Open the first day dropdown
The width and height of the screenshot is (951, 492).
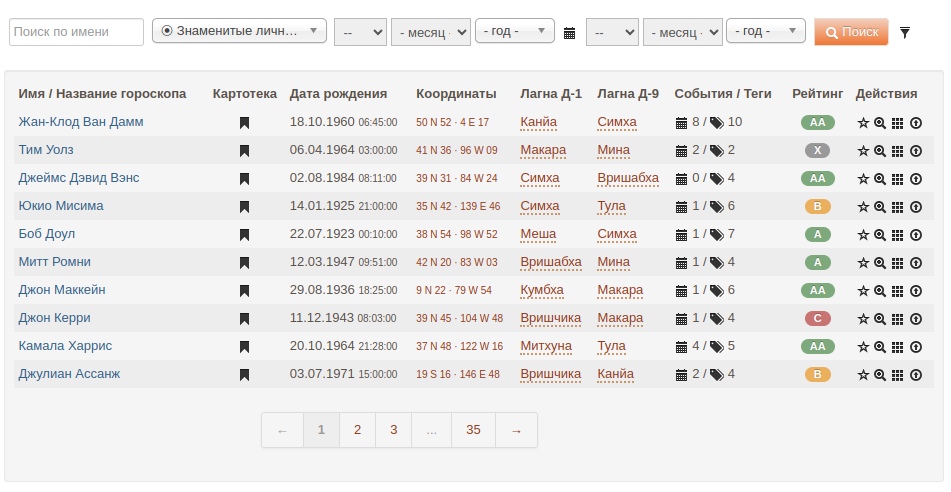point(360,32)
